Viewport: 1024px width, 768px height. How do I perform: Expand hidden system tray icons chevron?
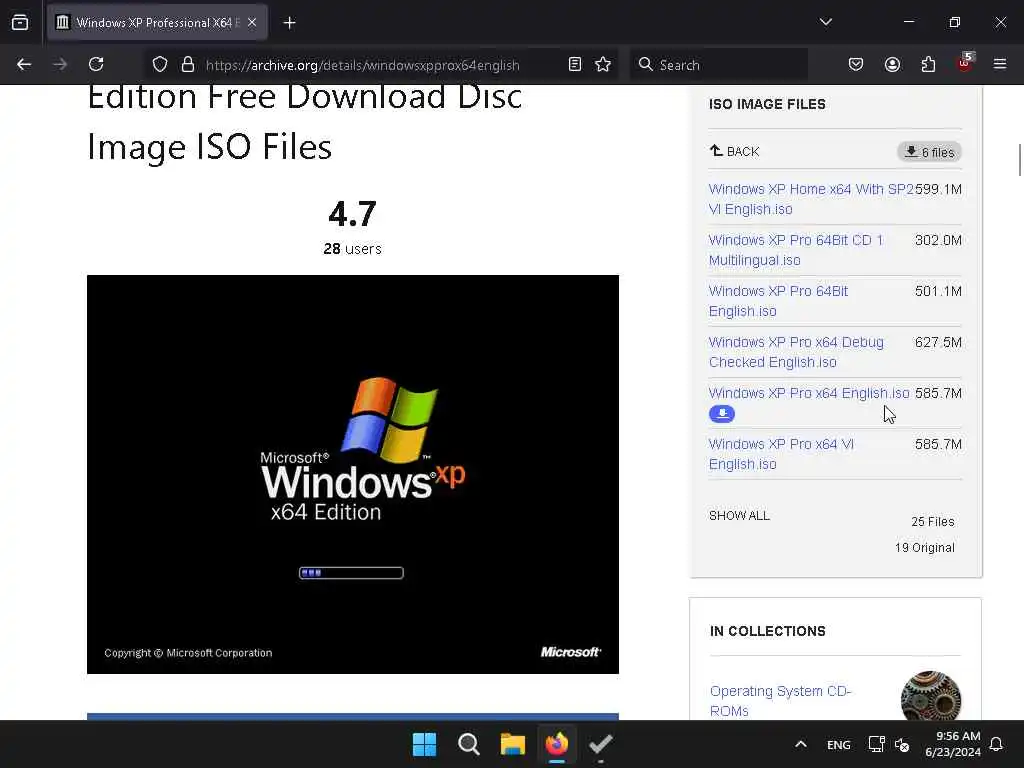(801, 744)
